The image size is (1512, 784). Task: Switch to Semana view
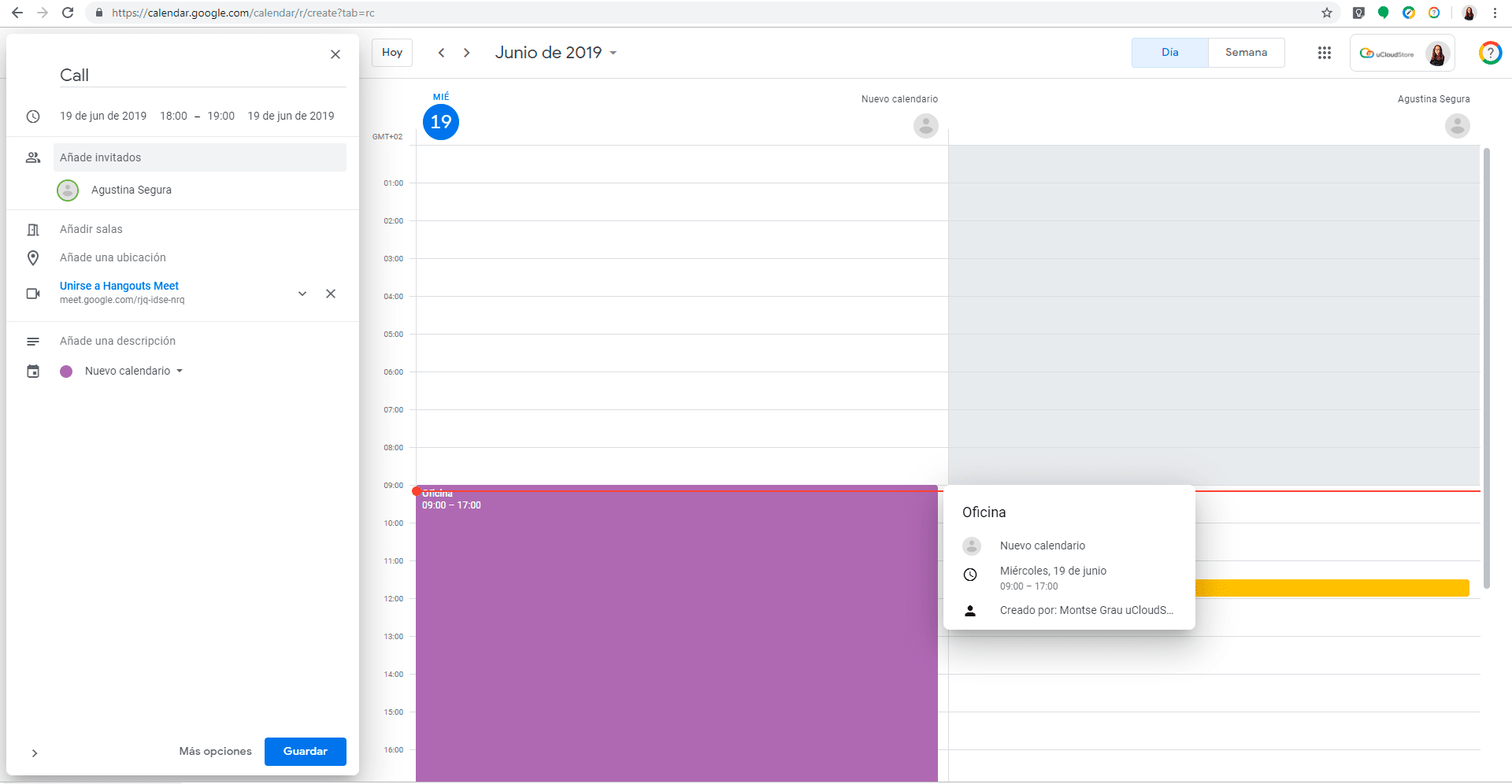1246,53
